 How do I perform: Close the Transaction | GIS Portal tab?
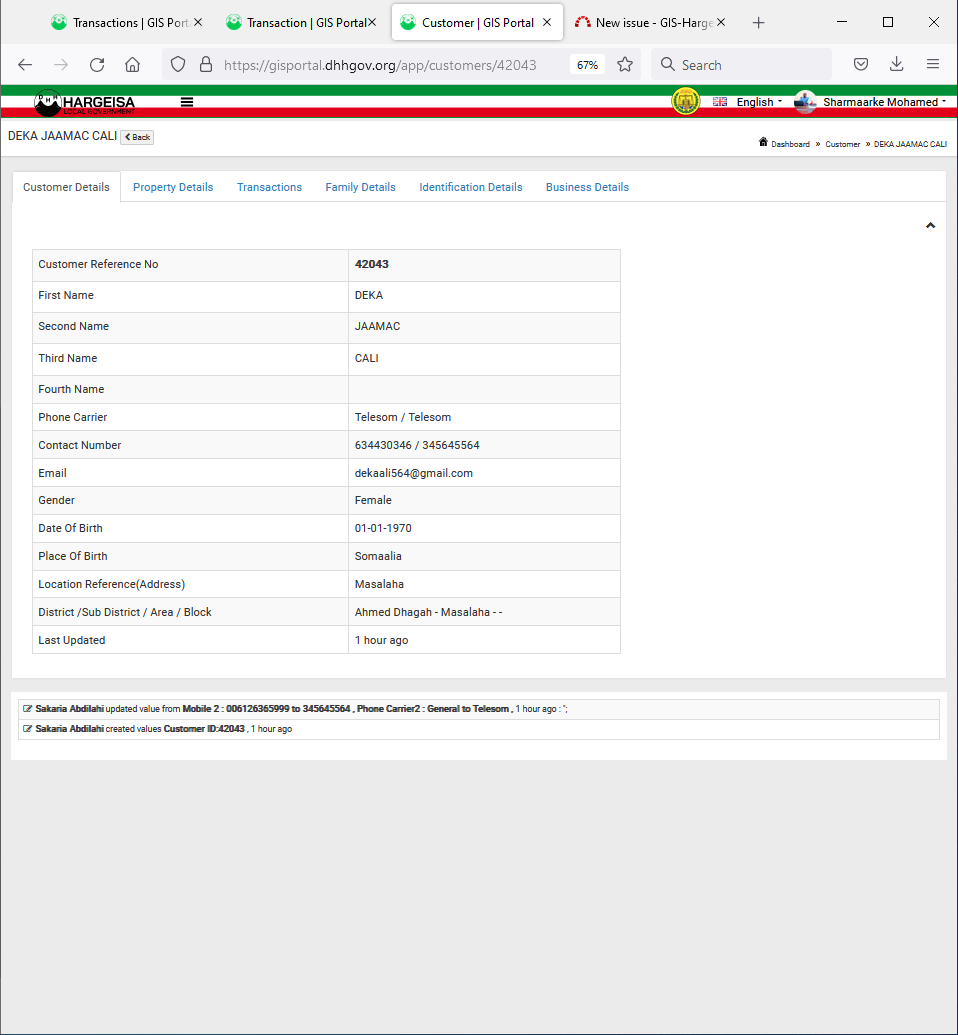372,22
